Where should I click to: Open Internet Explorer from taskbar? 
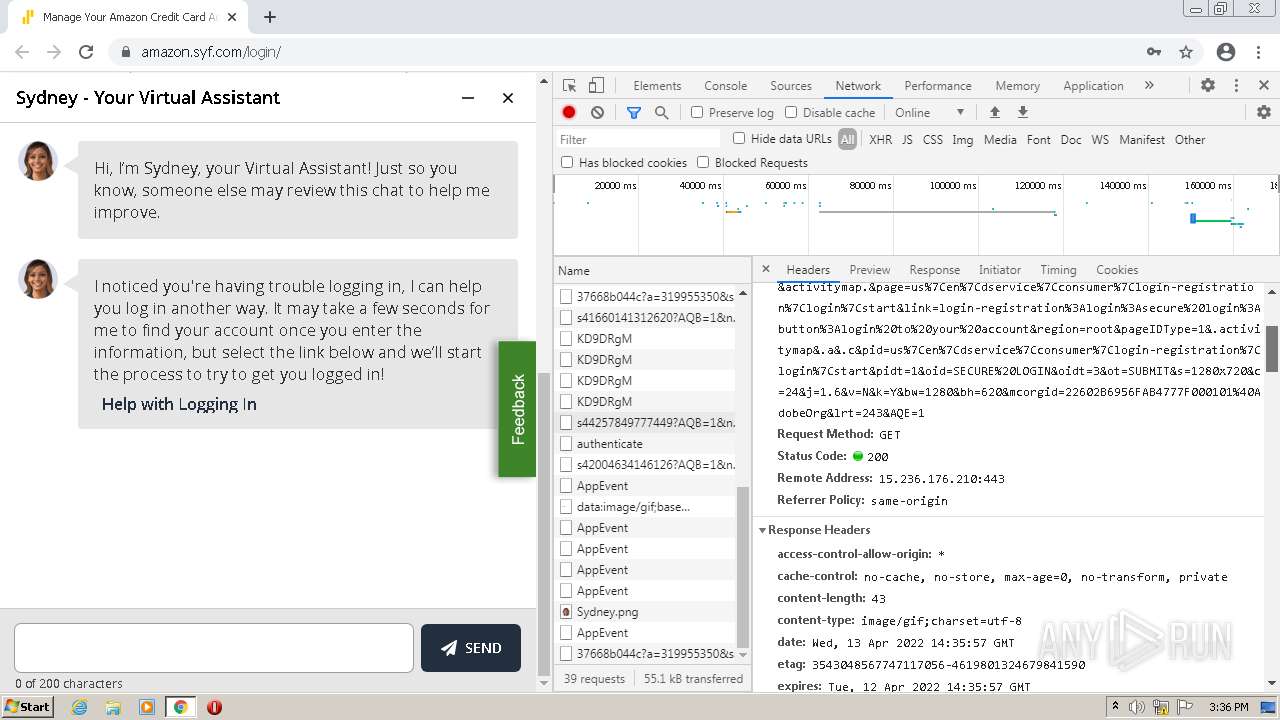pyautogui.click(x=80, y=707)
